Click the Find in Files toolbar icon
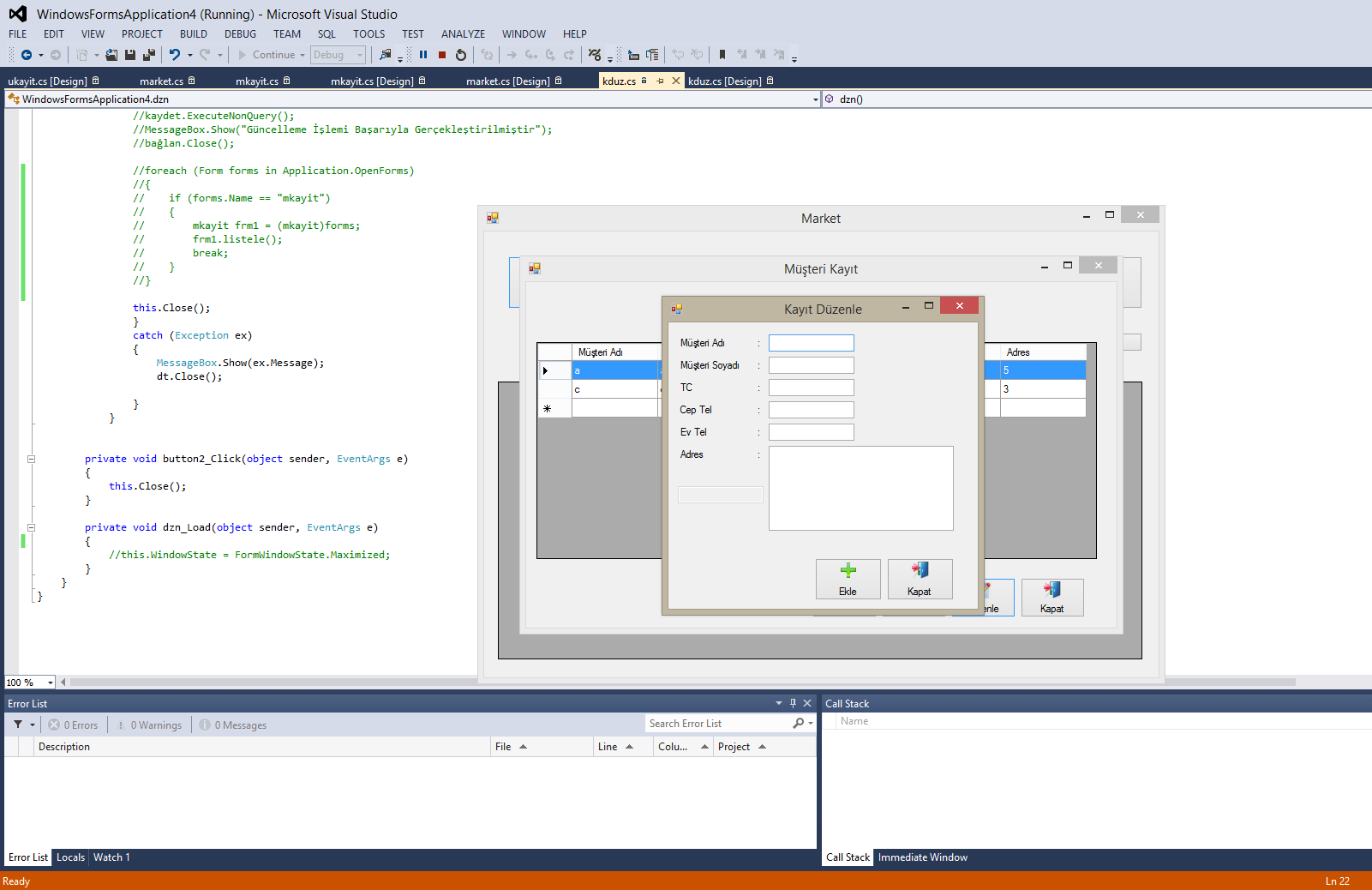 tap(386, 55)
